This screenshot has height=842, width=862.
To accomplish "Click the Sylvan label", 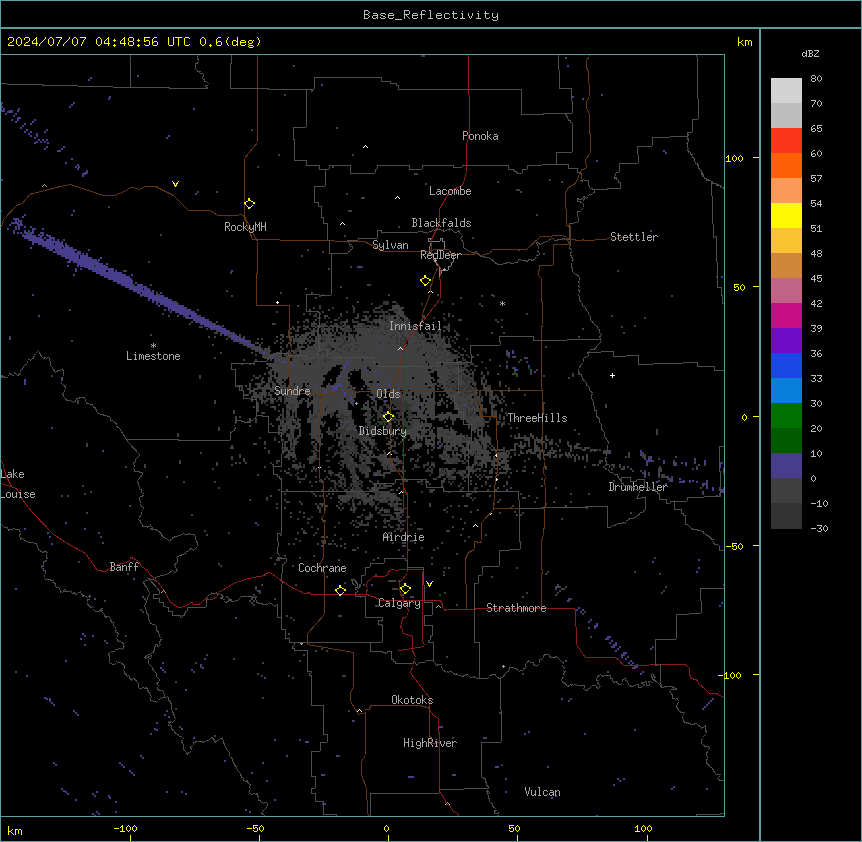I will pyautogui.click(x=390, y=245).
